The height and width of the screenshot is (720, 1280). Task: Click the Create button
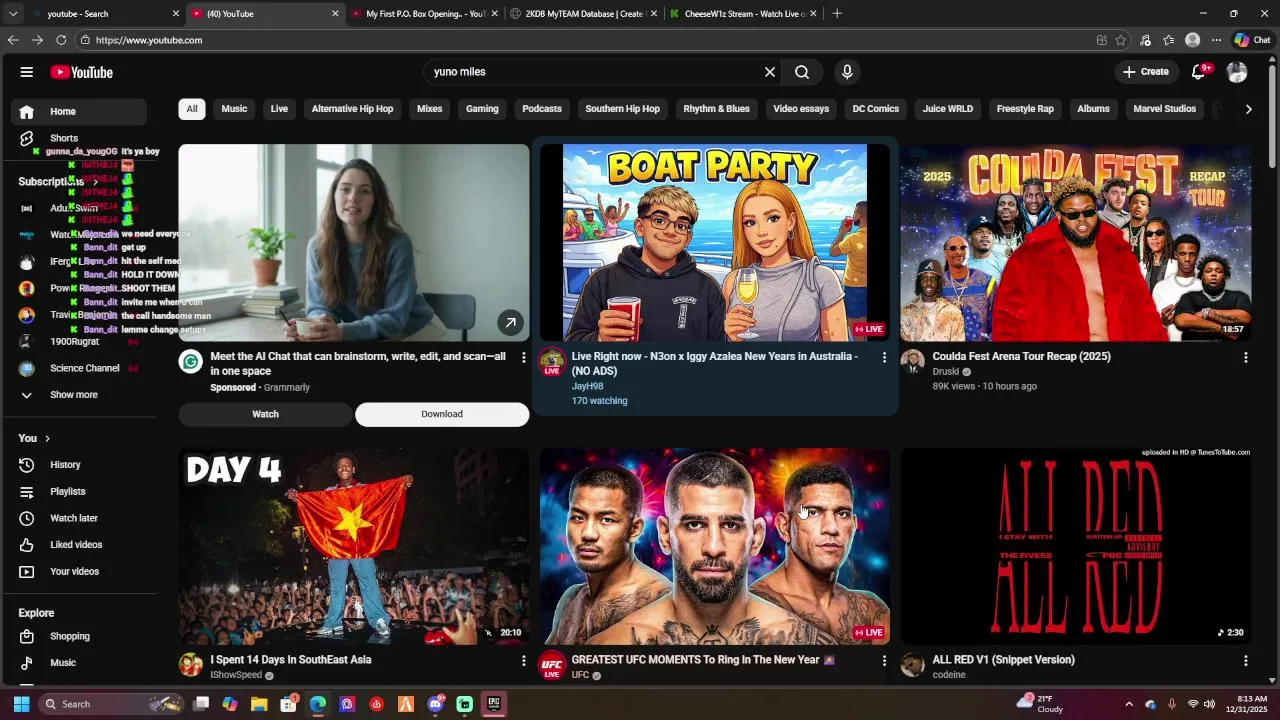[1145, 72]
